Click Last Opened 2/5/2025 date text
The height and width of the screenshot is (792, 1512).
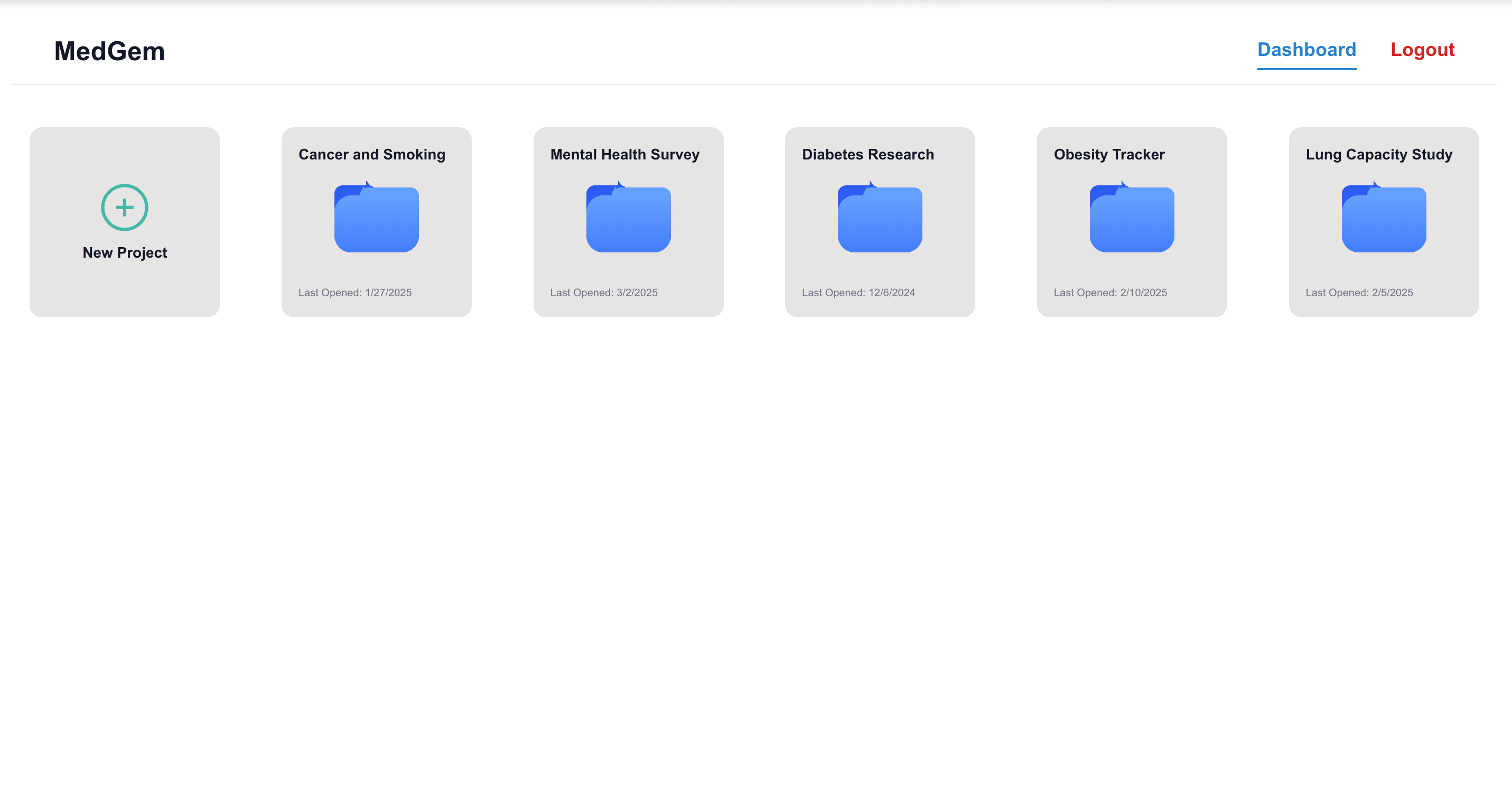[1359, 292]
